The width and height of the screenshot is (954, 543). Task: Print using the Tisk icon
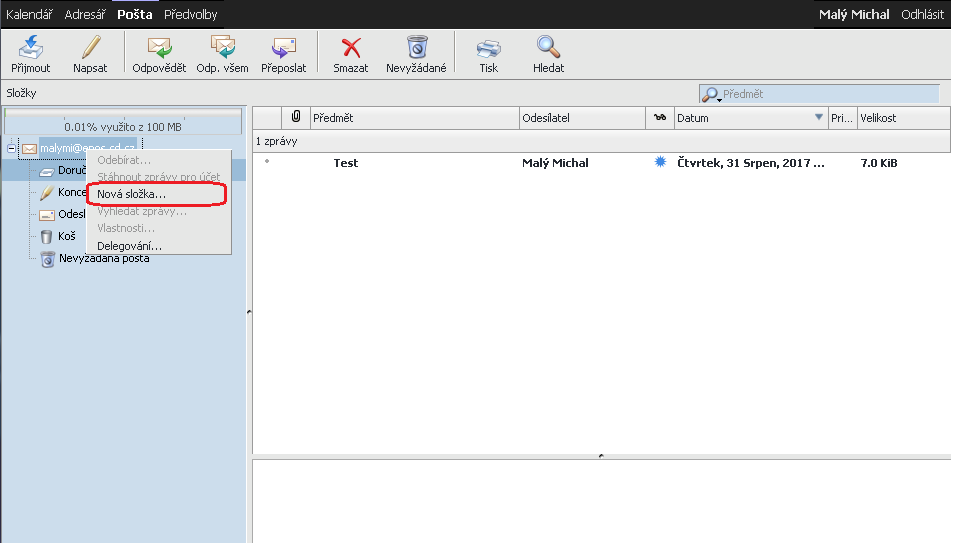point(489,48)
